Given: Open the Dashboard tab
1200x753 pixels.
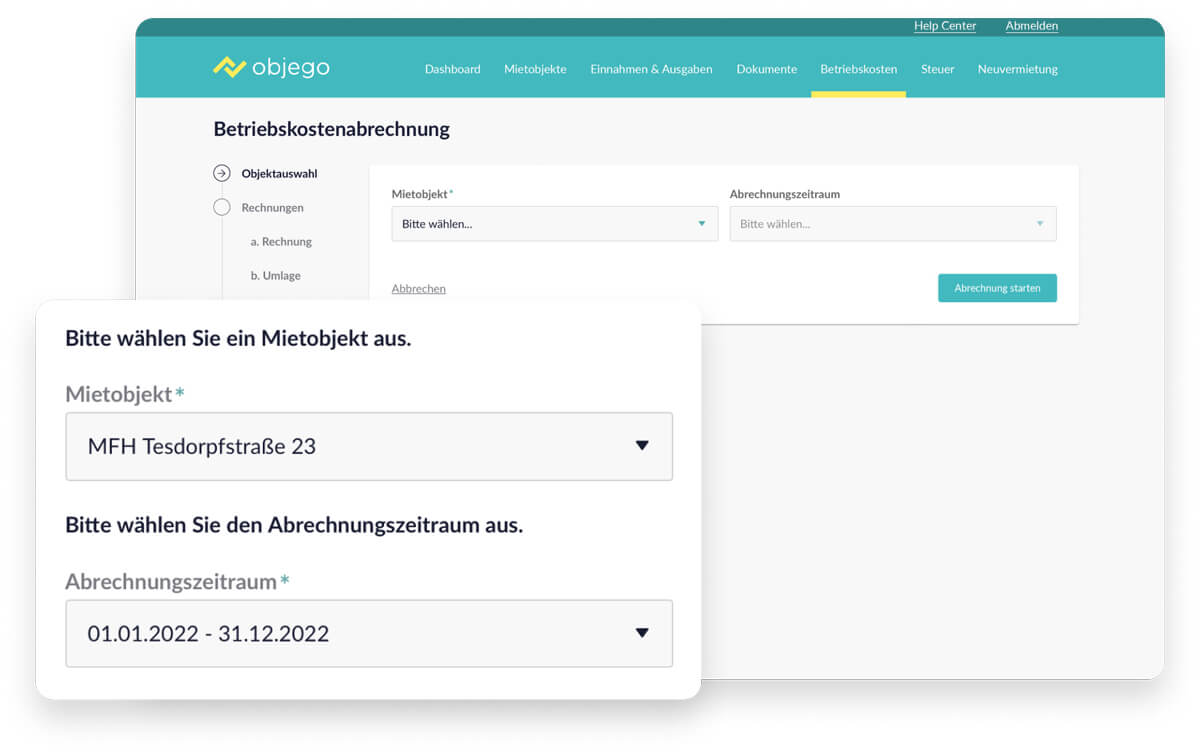Looking at the screenshot, I should [x=452, y=69].
